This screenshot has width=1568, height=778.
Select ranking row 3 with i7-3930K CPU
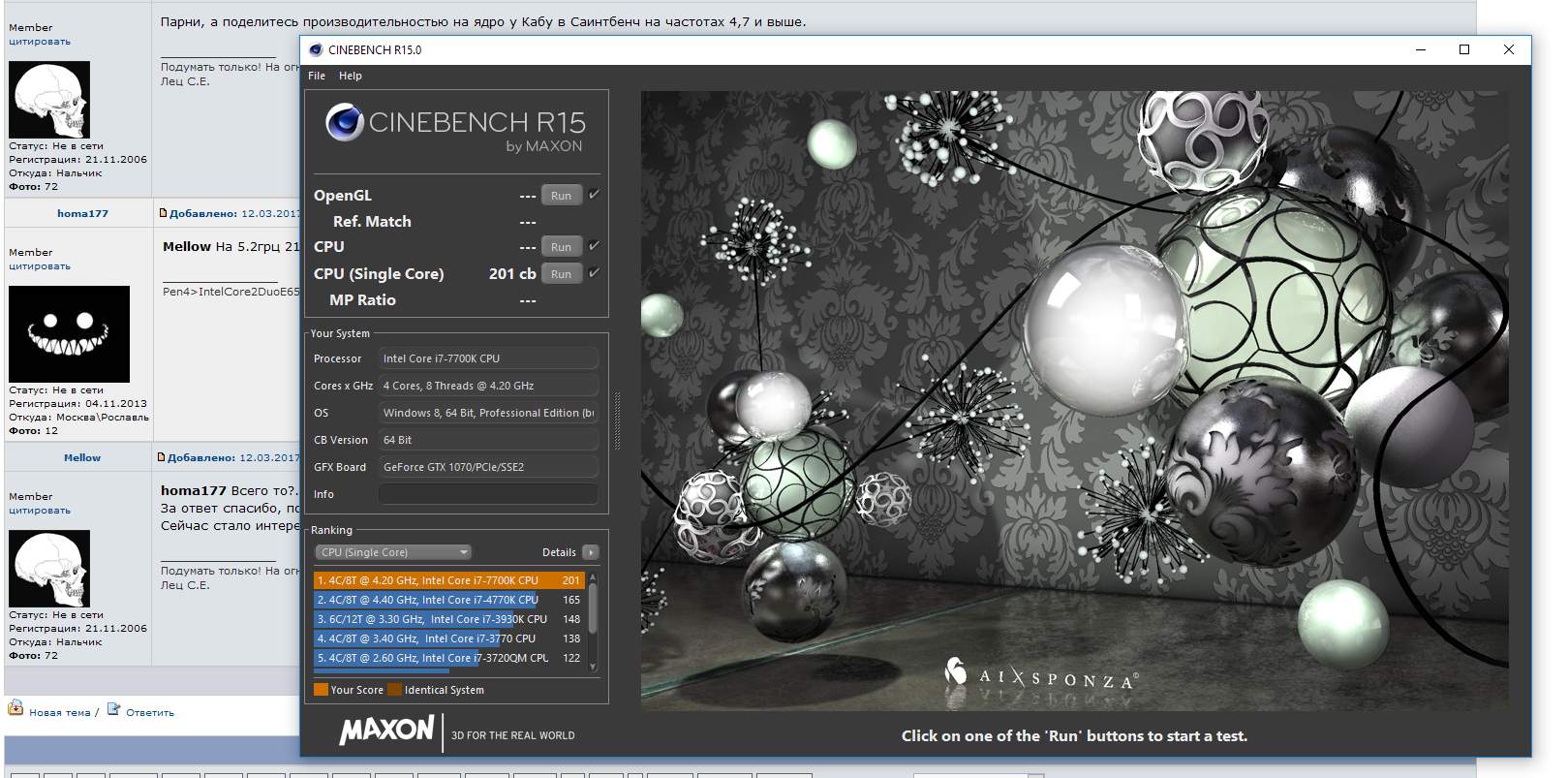(449, 619)
